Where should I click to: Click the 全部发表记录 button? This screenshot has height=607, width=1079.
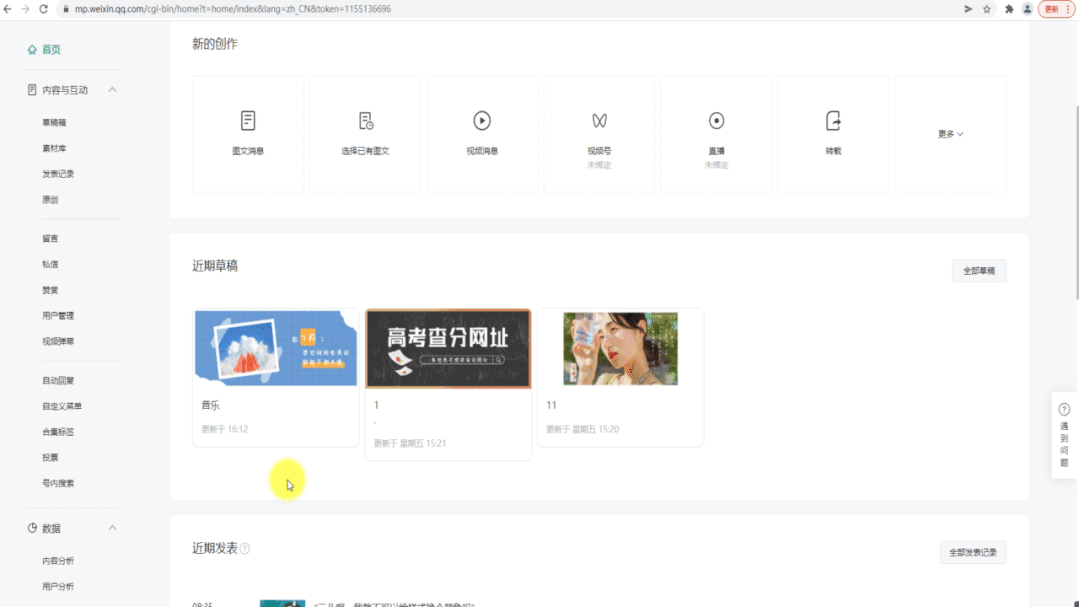point(973,553)
